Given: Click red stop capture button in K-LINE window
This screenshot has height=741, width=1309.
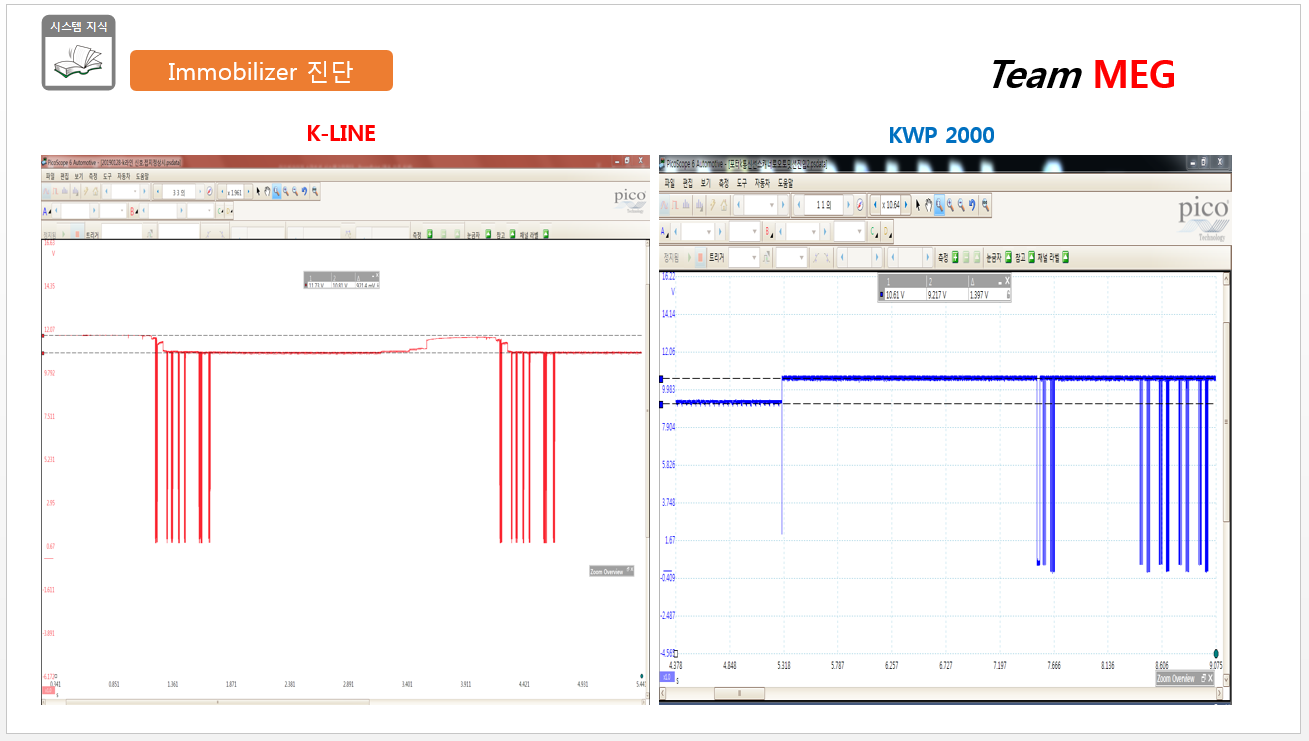Looking at the screenshot, I should point(77,234).
